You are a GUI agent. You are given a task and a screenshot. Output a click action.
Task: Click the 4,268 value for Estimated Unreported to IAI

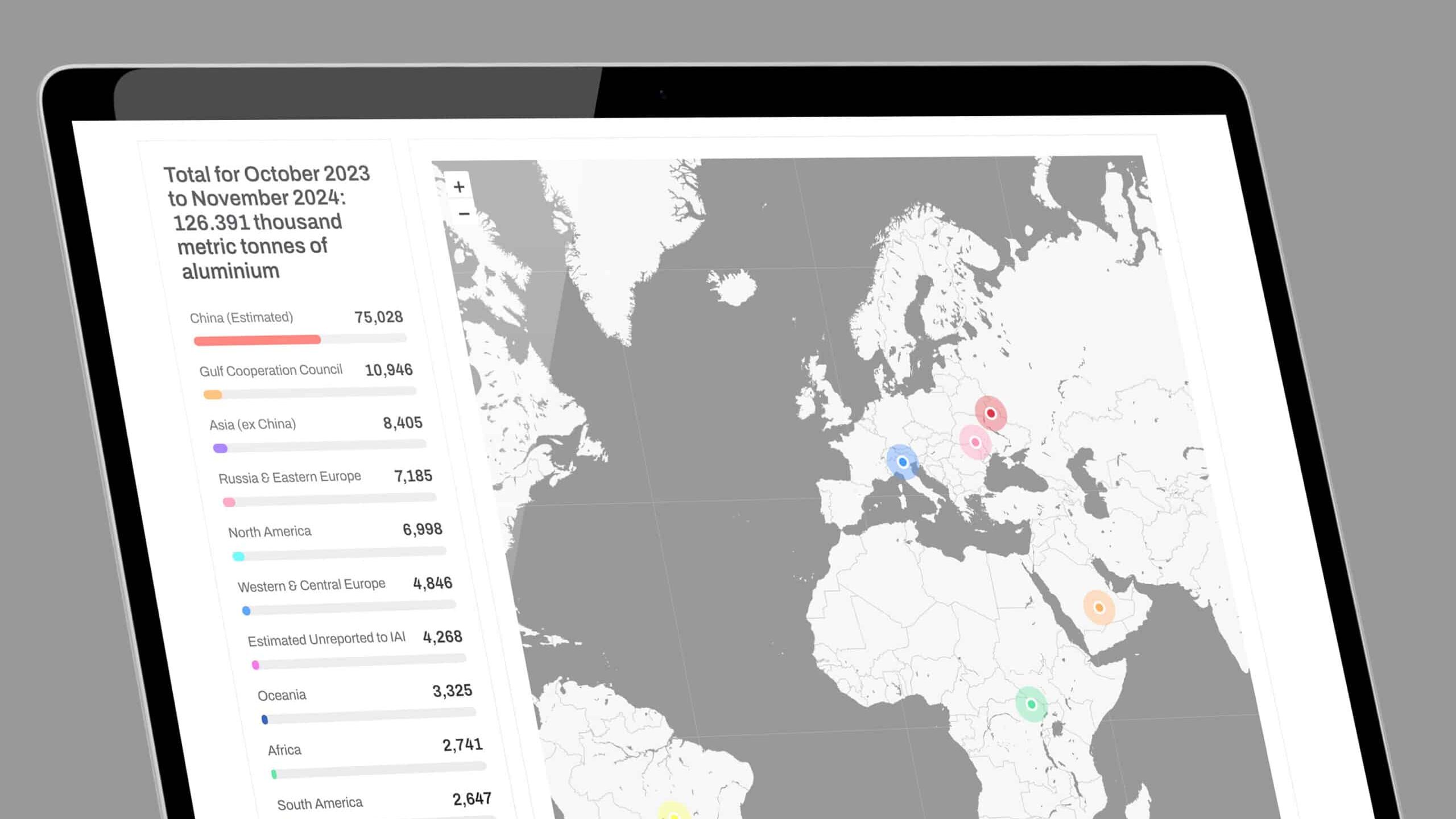pos(442,638)
